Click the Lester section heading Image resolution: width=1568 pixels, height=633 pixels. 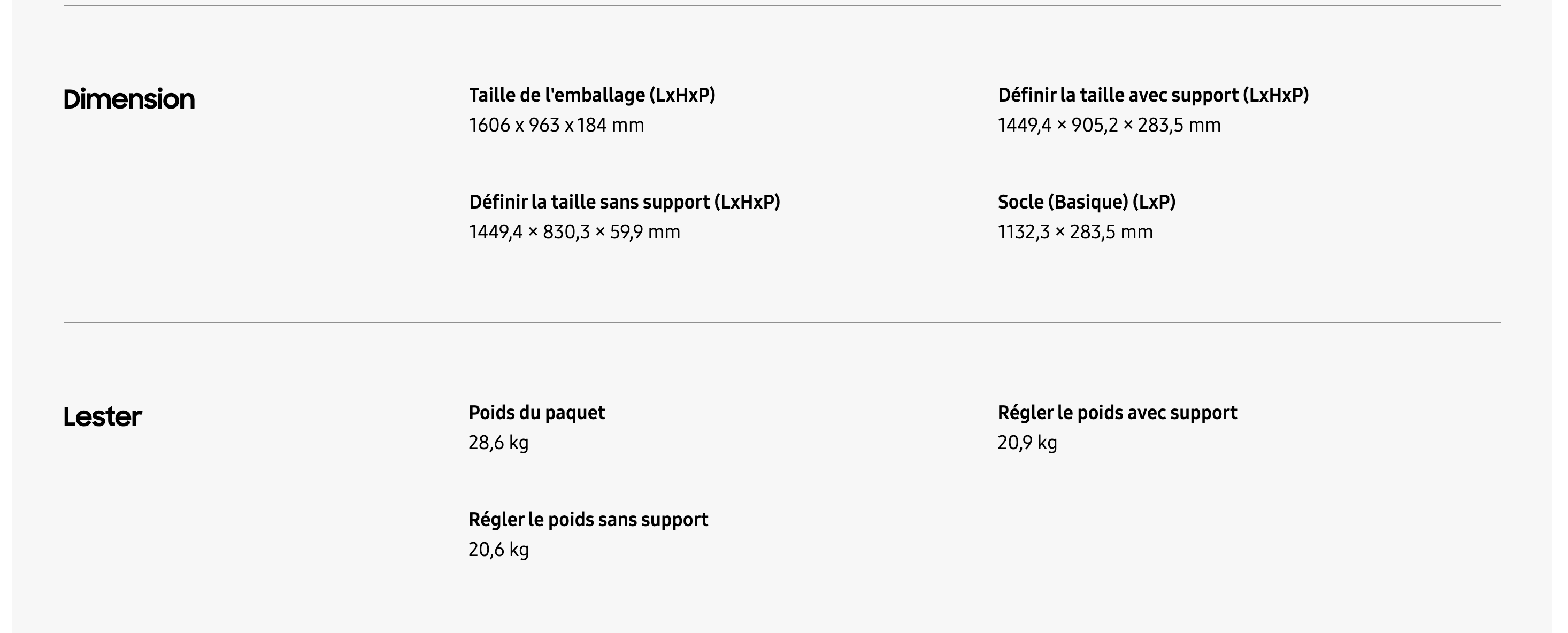point(102,417)
